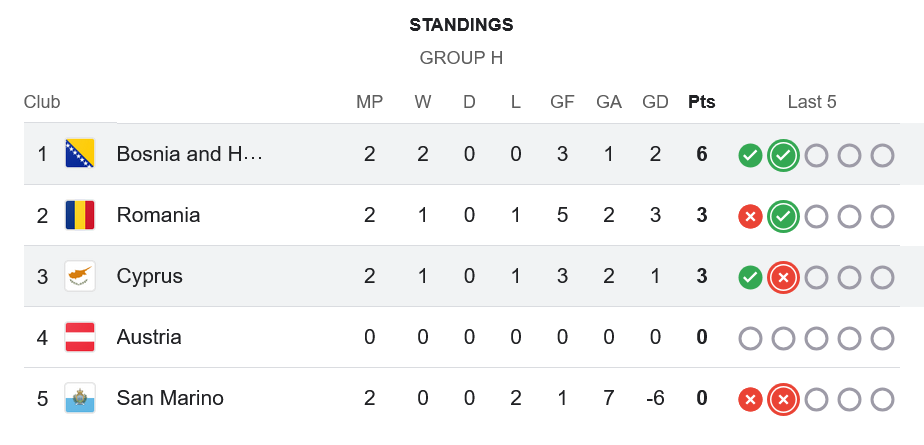Click the Cyprus flag icon

click(80, 276)
